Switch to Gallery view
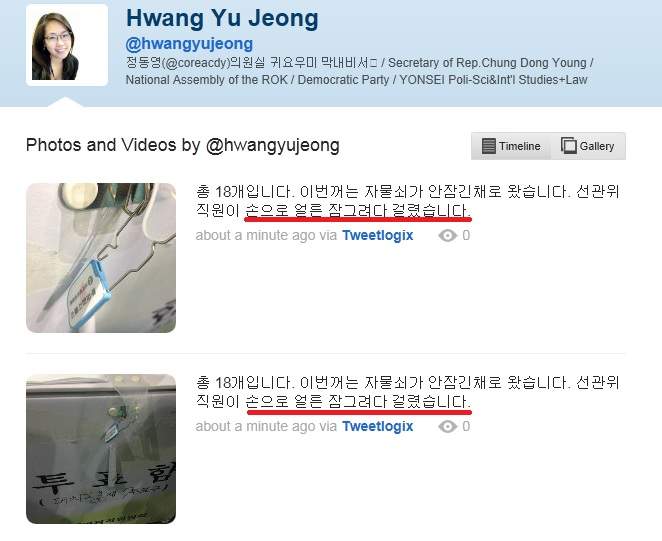662x541 pixels. tap(588, 146)
